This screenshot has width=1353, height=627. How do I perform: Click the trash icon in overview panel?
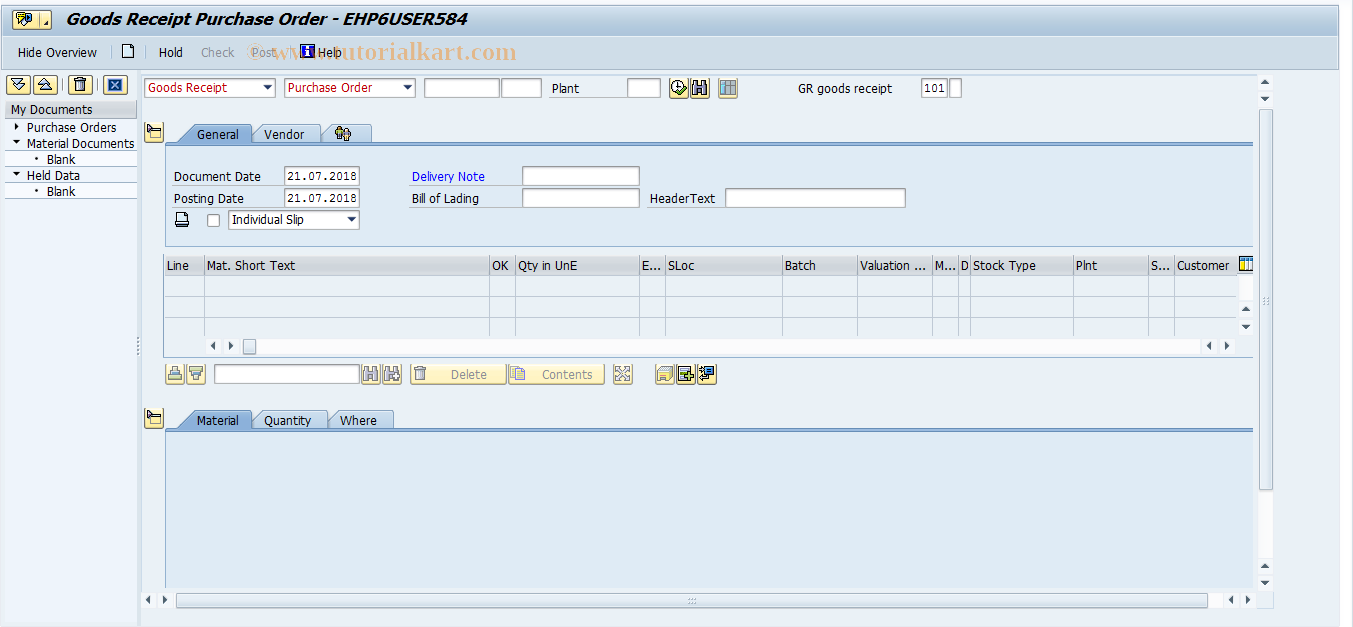tap(81, 85)
